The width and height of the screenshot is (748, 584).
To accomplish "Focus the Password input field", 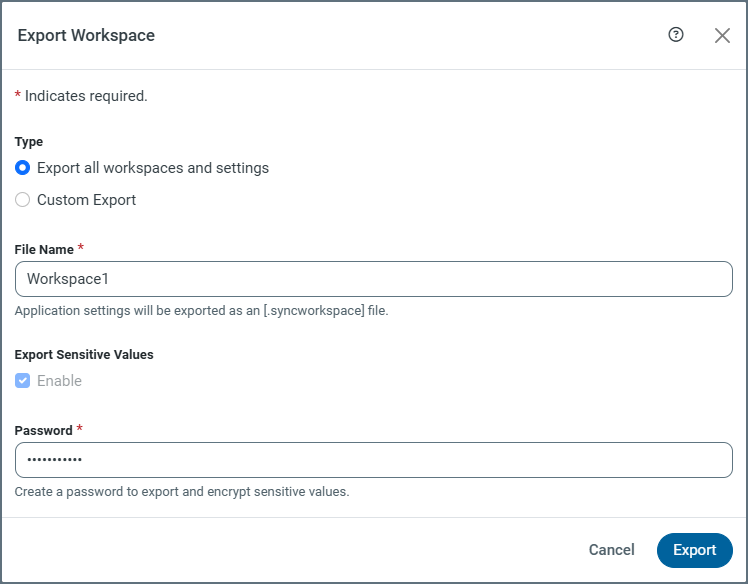I will click(374, 460).
